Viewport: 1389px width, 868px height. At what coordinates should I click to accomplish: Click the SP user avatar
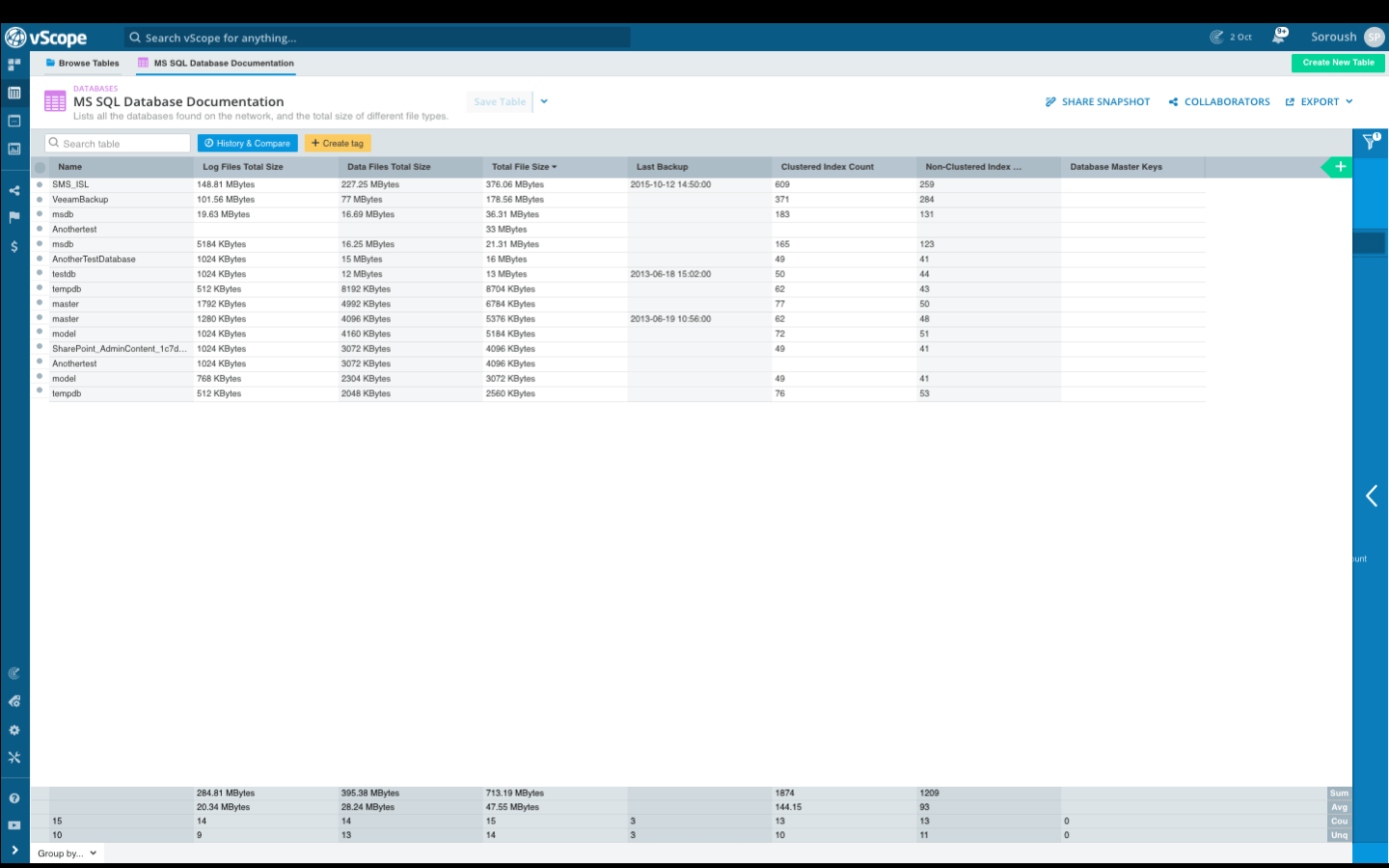1375,37
